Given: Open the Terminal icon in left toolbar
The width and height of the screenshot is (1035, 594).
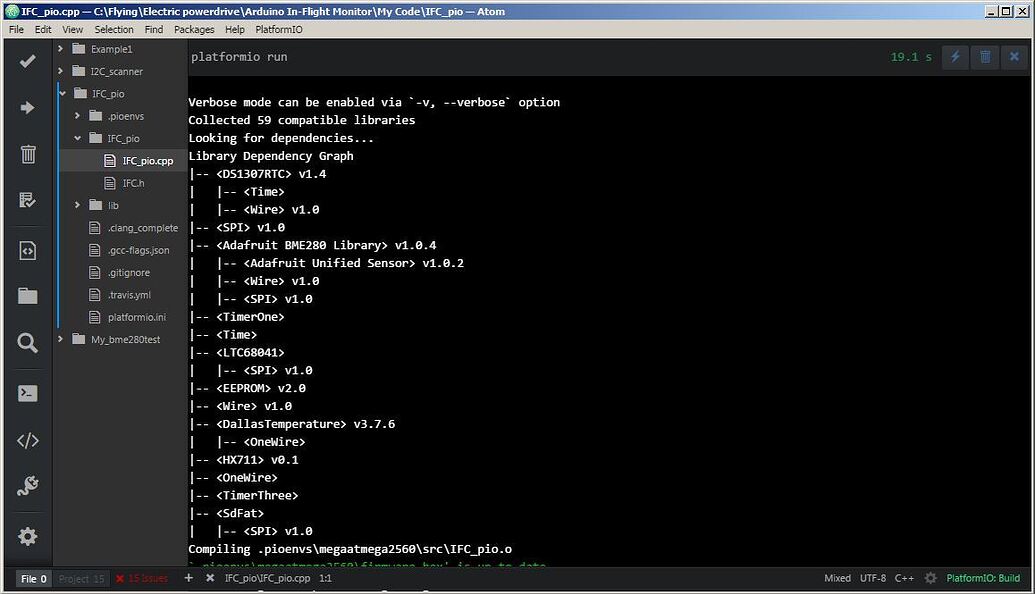Looking at the screenshot, I should pyautogui.click(x=28, y=393).
